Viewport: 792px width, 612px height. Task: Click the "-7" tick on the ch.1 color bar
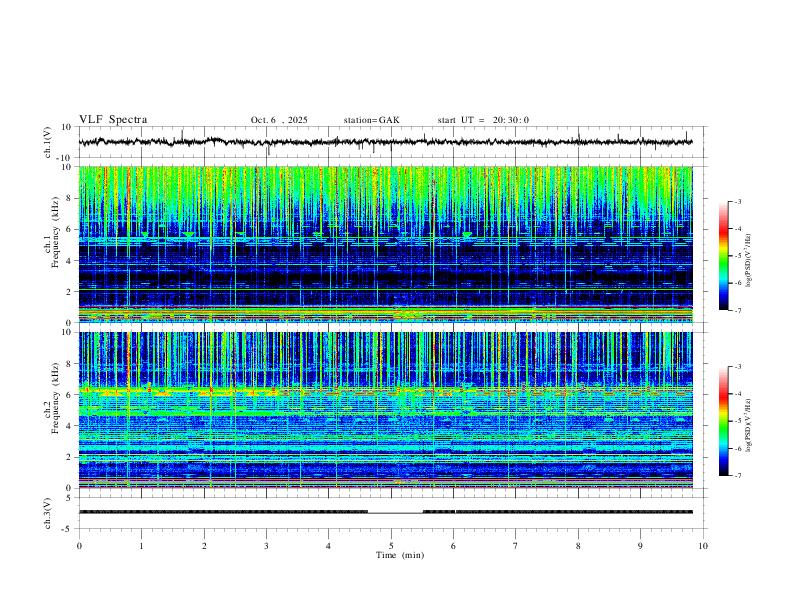click(x=738, y=310)
